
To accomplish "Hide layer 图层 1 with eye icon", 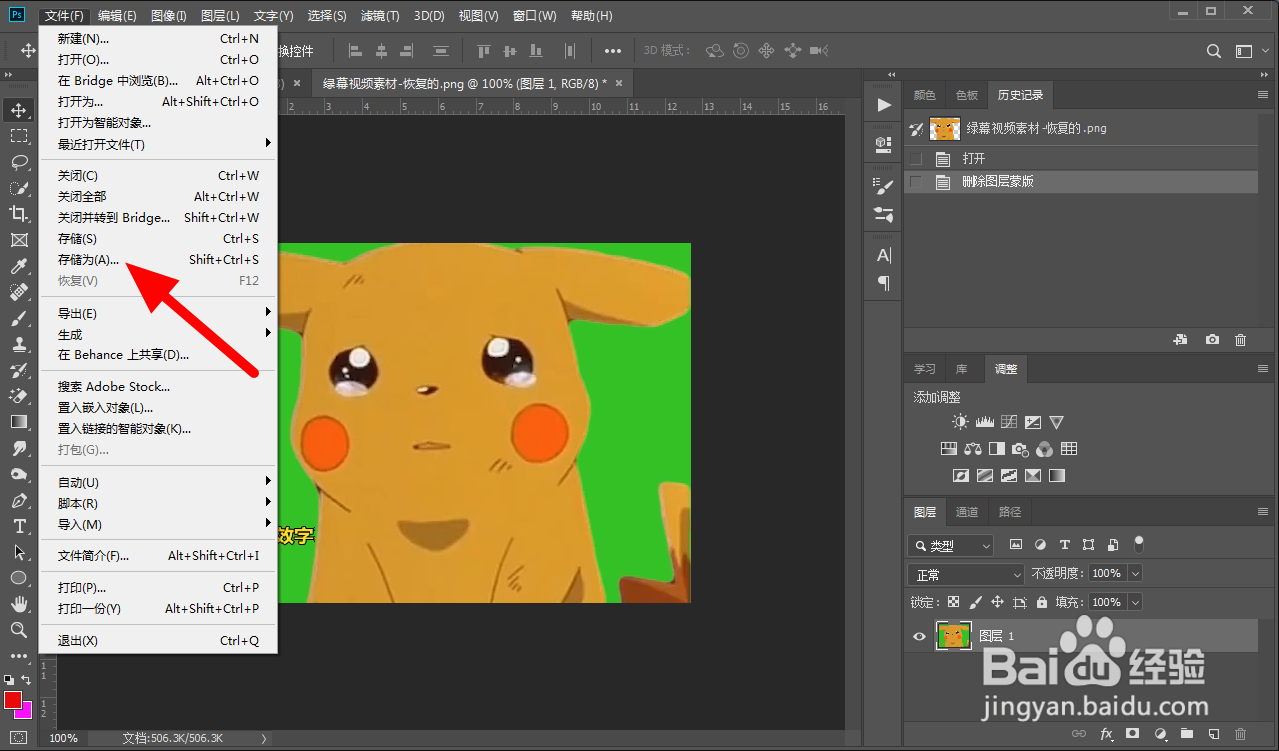I will (x=919, y=636).
